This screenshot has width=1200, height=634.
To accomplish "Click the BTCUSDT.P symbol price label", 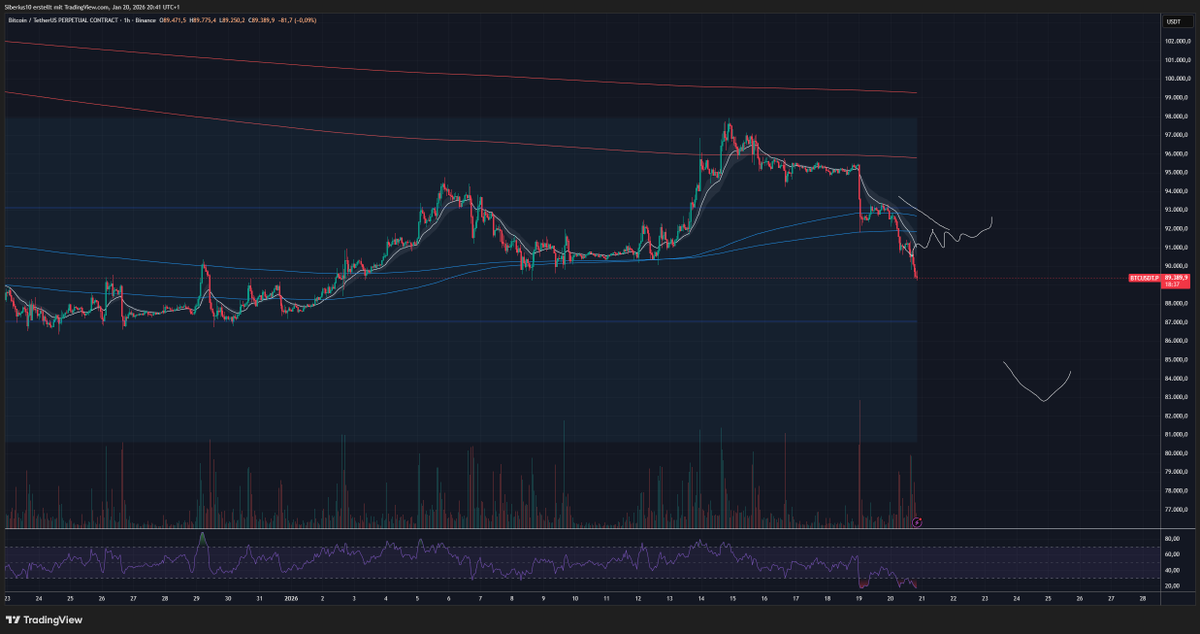I will 1144,277.
